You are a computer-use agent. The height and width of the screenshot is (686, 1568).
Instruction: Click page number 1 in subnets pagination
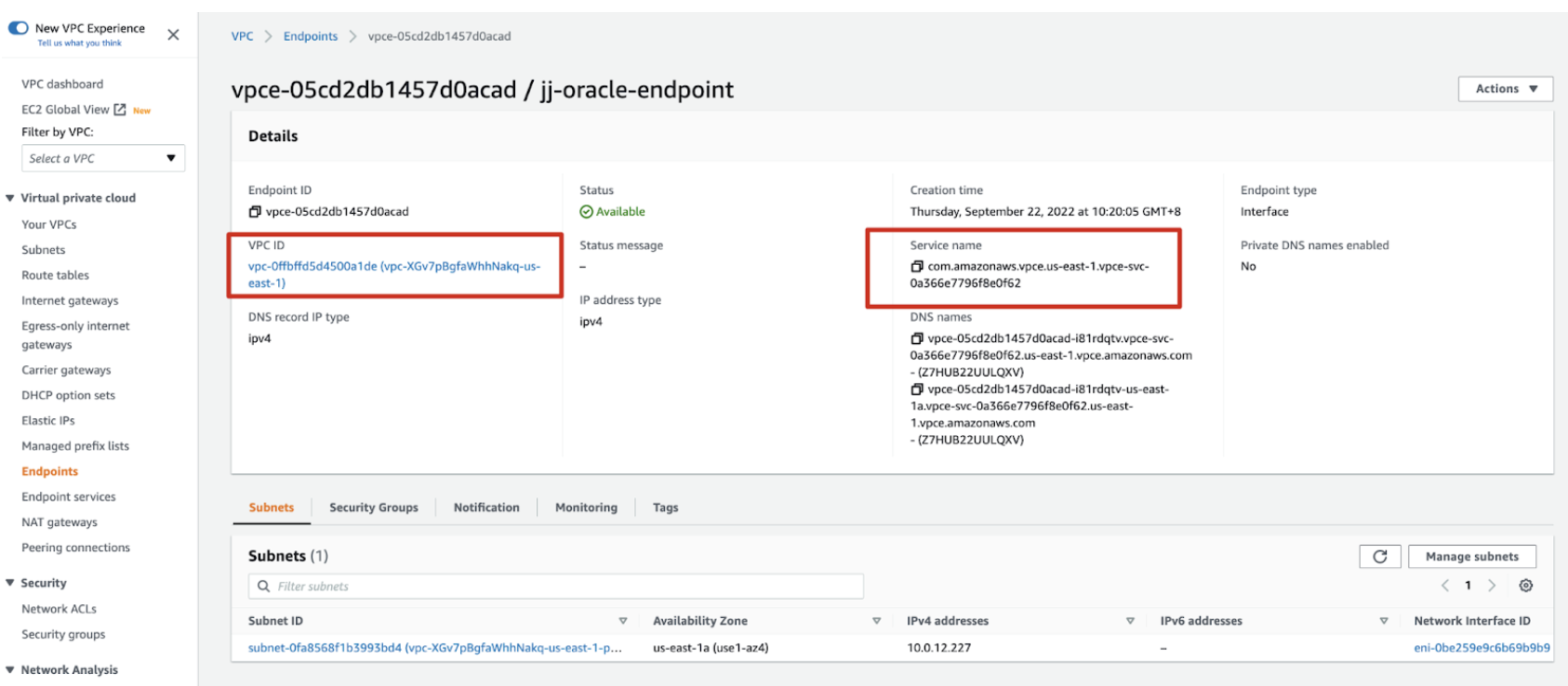[x=1468, y=586]
